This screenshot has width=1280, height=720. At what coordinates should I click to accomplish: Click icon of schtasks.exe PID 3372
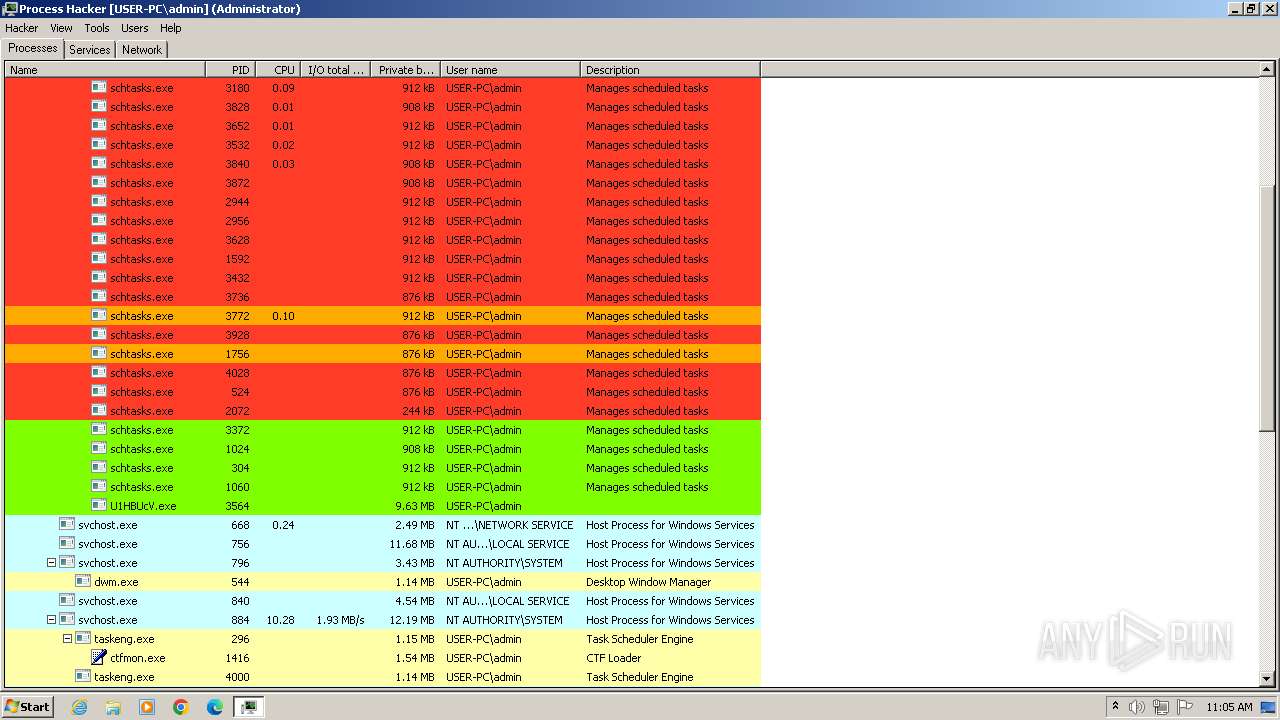click(99, 430)
